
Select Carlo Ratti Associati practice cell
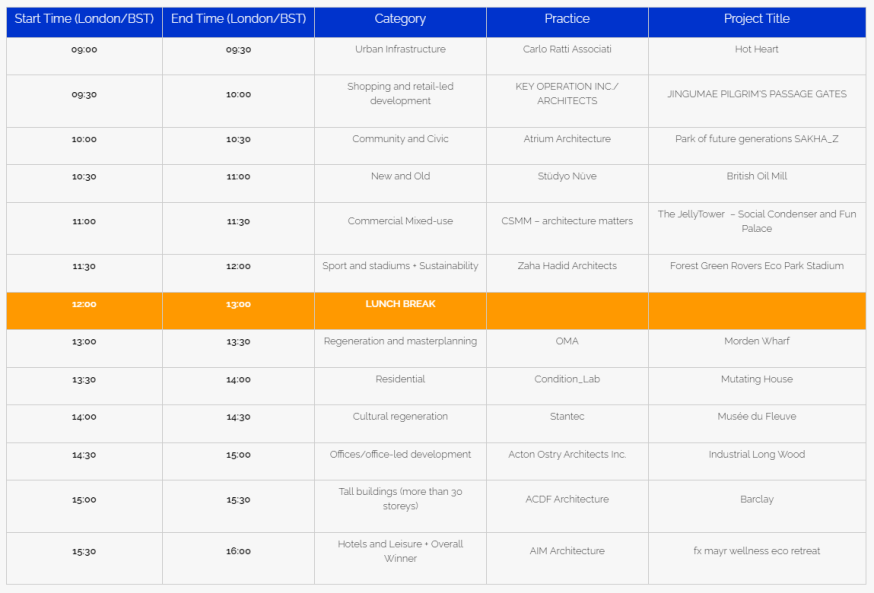pos(567,49)
